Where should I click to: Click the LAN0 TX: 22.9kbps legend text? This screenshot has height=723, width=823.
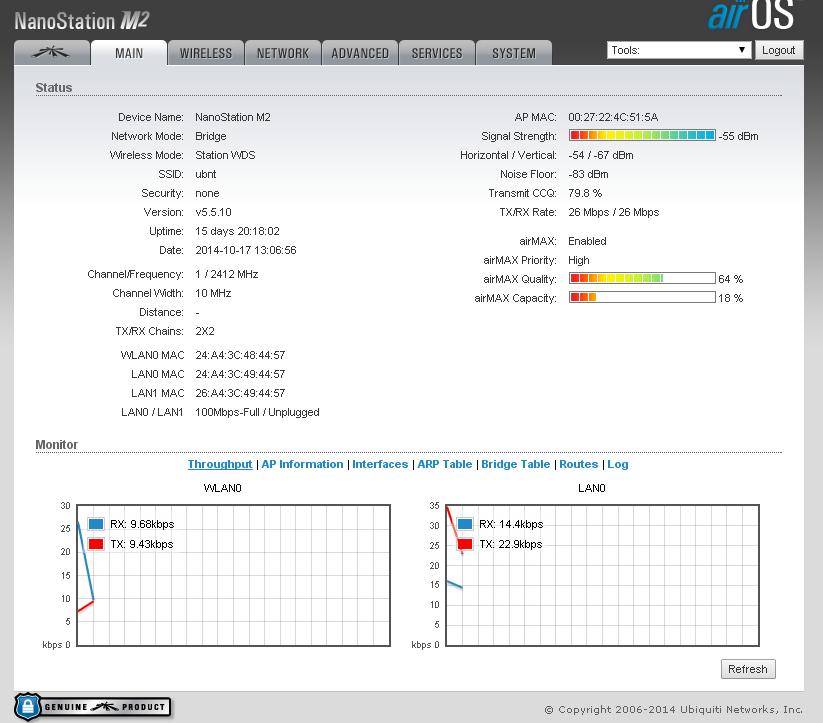click(511, 544)
